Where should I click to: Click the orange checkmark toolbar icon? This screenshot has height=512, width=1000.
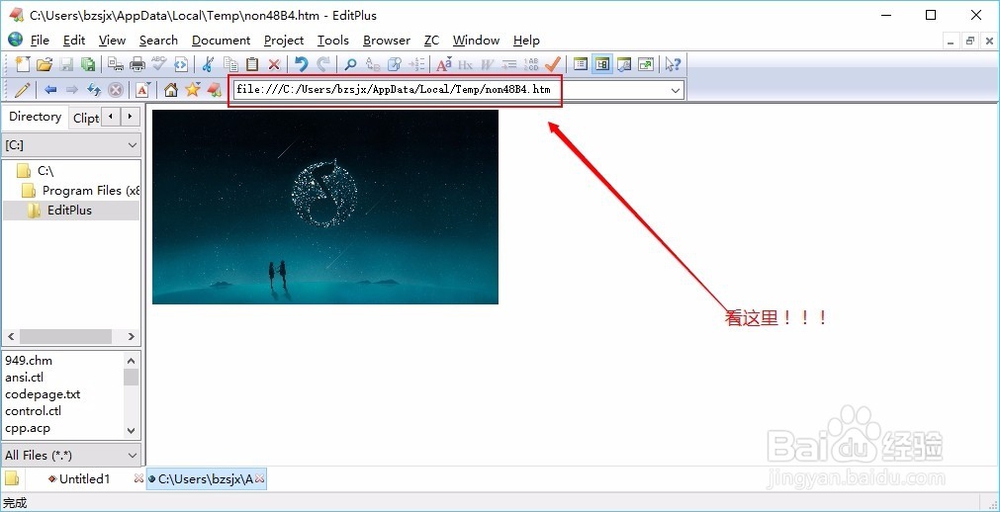pyautogui.click(x=552, y=64)
